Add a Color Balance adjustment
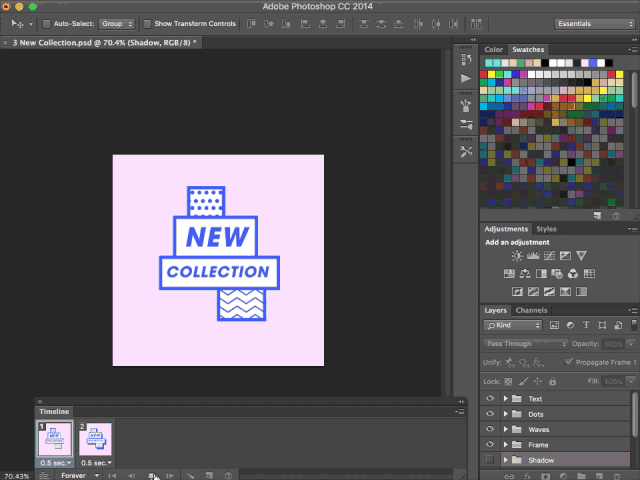 point(525,273)
